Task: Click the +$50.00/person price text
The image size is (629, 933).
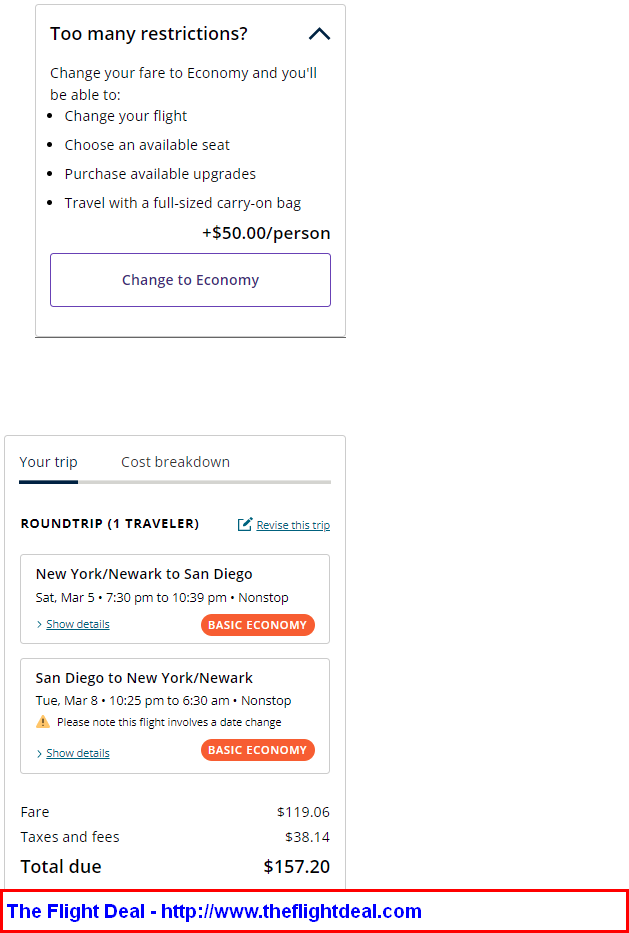Action: (266, 233)
